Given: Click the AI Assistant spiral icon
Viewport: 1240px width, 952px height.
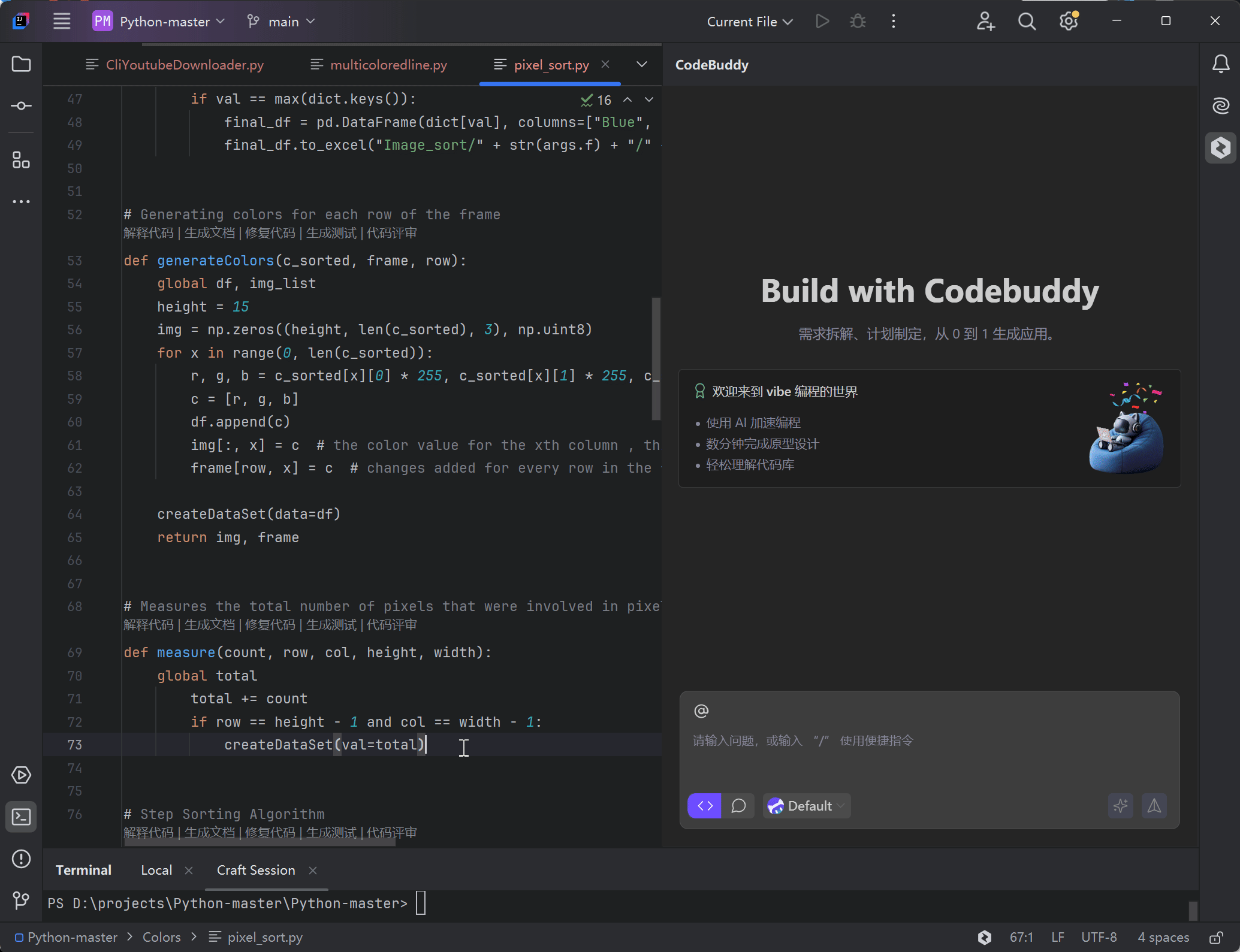Looking at the screenshot, I should [1220, 106].
